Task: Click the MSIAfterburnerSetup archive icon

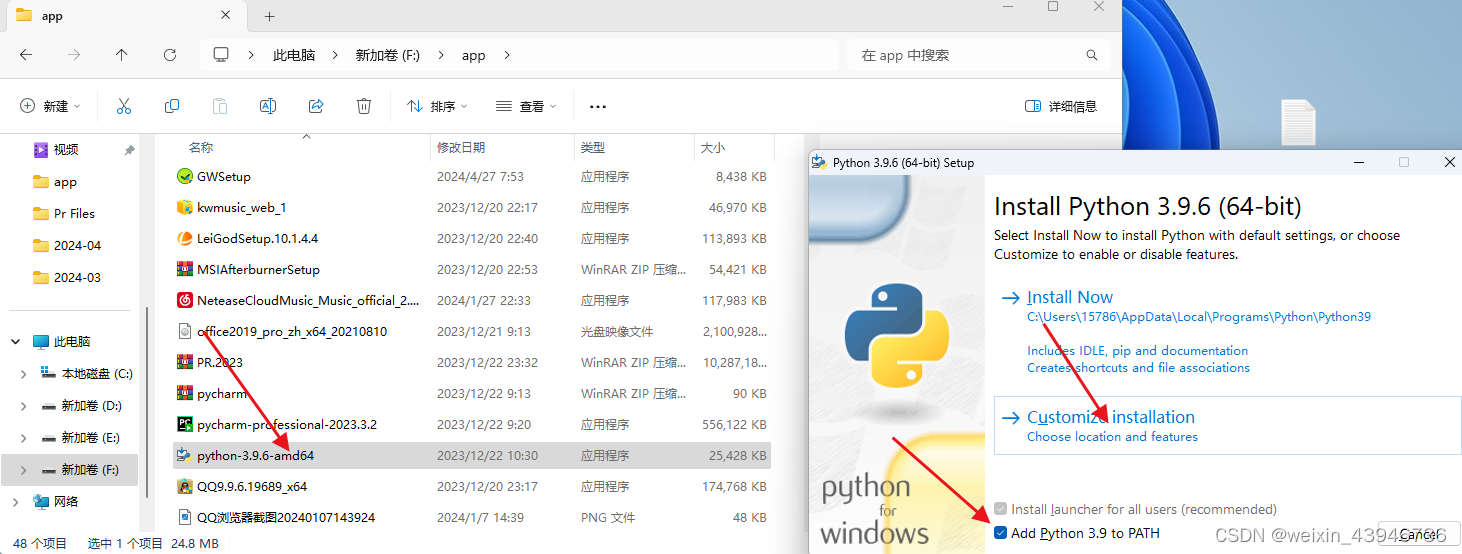Action: point(184,269)
